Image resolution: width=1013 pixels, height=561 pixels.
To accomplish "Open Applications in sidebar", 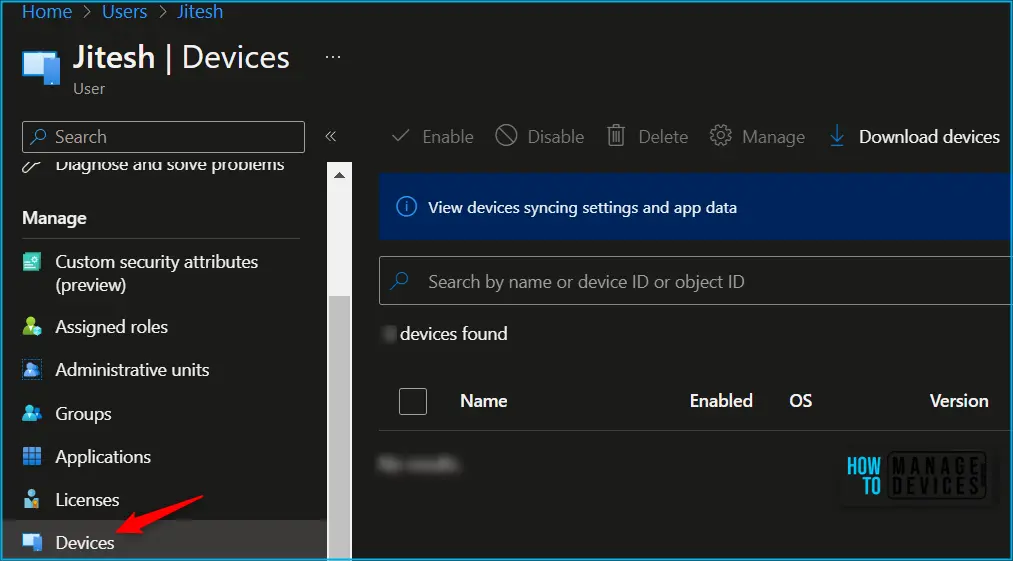I will 103,457.
